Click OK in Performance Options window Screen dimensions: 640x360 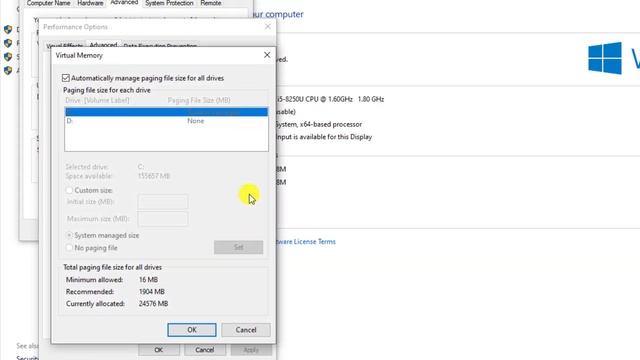coord(158,350)
